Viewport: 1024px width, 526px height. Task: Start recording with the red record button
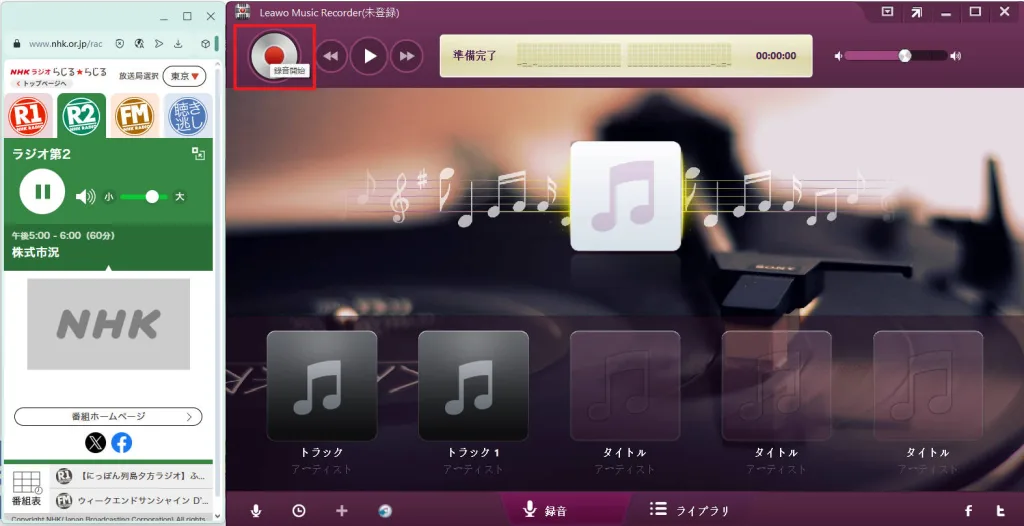275,56
